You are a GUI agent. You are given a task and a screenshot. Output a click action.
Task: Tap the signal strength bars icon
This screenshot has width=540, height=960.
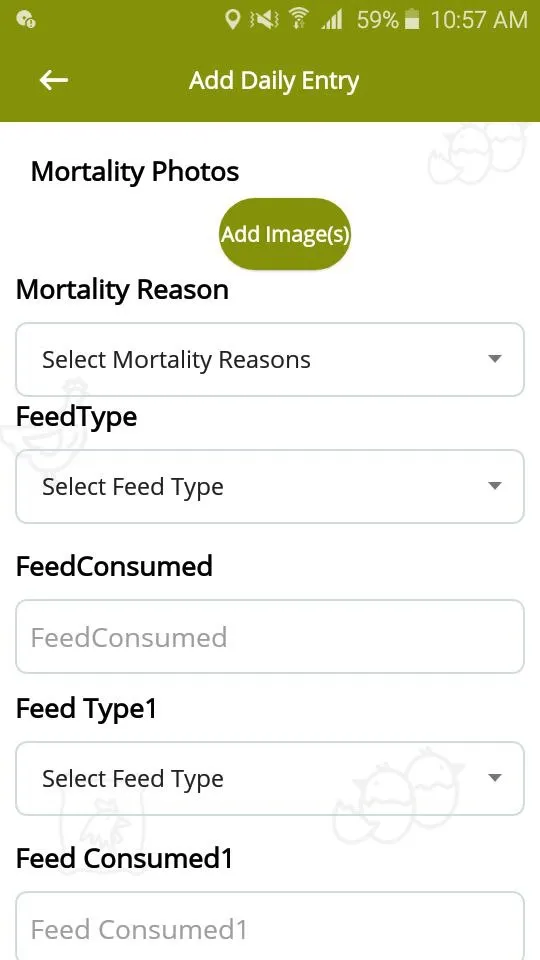[331, 21]
